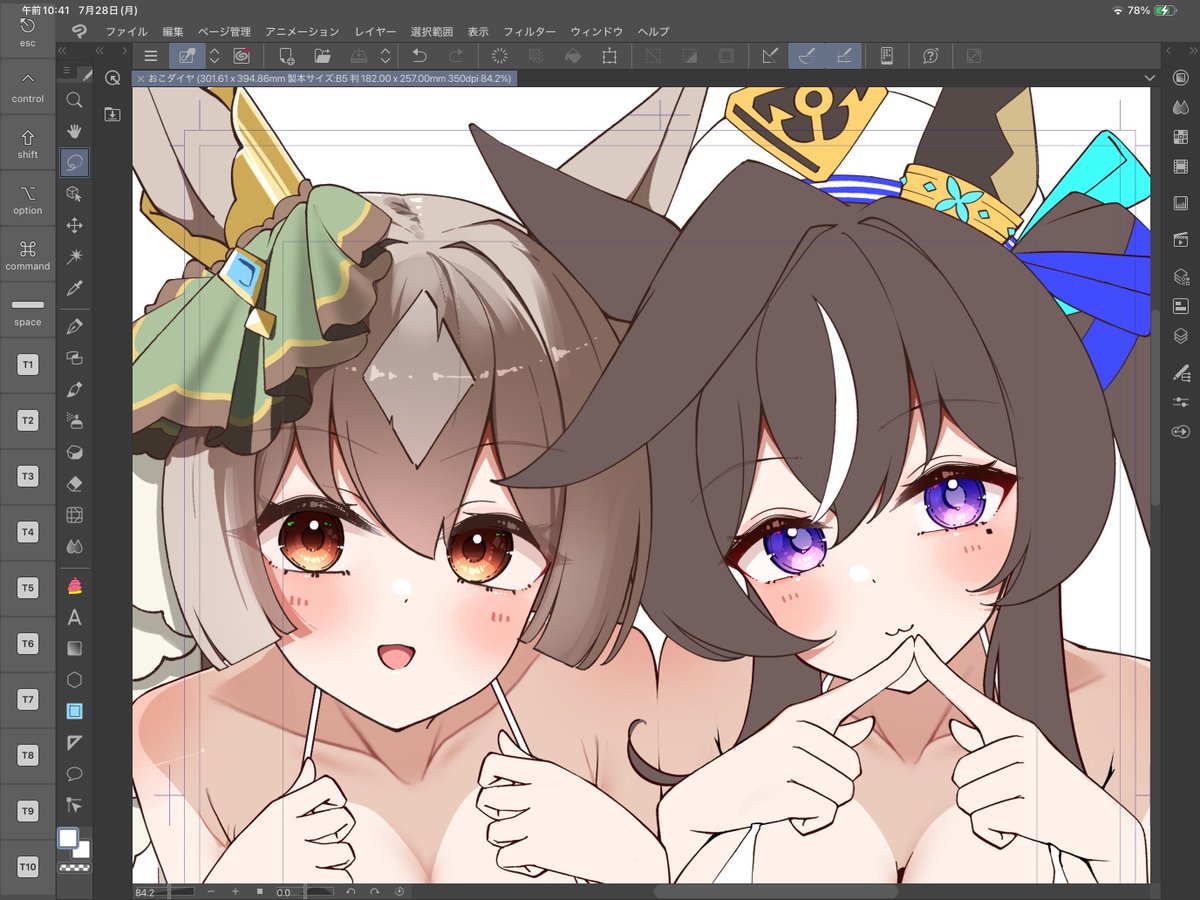Toggle the space modifier key
The height and width of the screenshot is (900, 1200).
[x=28, y=311]
